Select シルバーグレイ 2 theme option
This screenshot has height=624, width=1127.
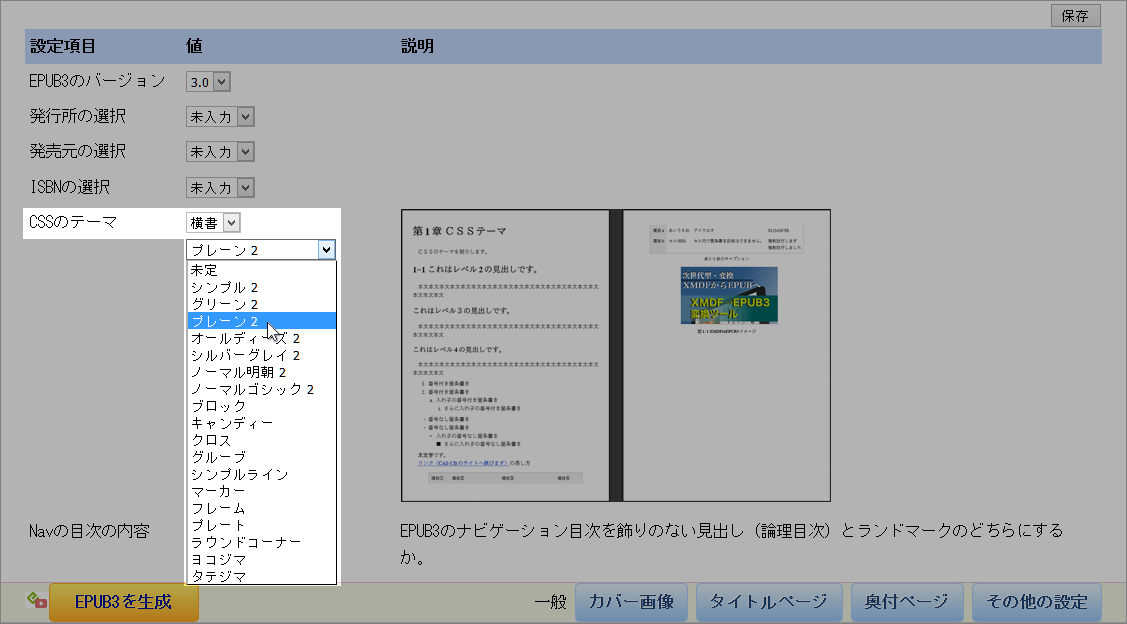coord(261,355)
